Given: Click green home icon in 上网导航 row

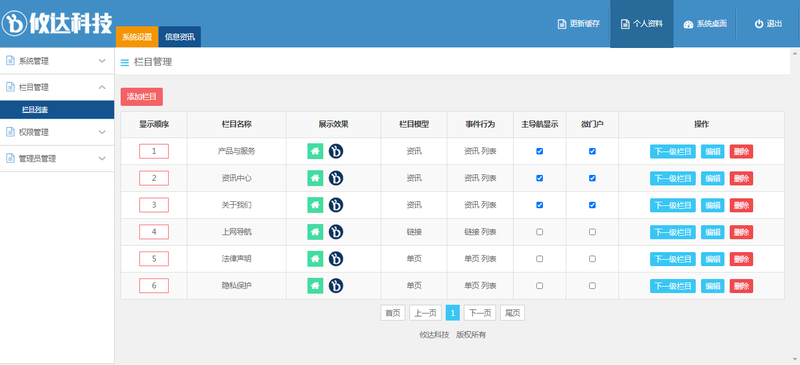Looking at the screenshot, I should point(315,232).
